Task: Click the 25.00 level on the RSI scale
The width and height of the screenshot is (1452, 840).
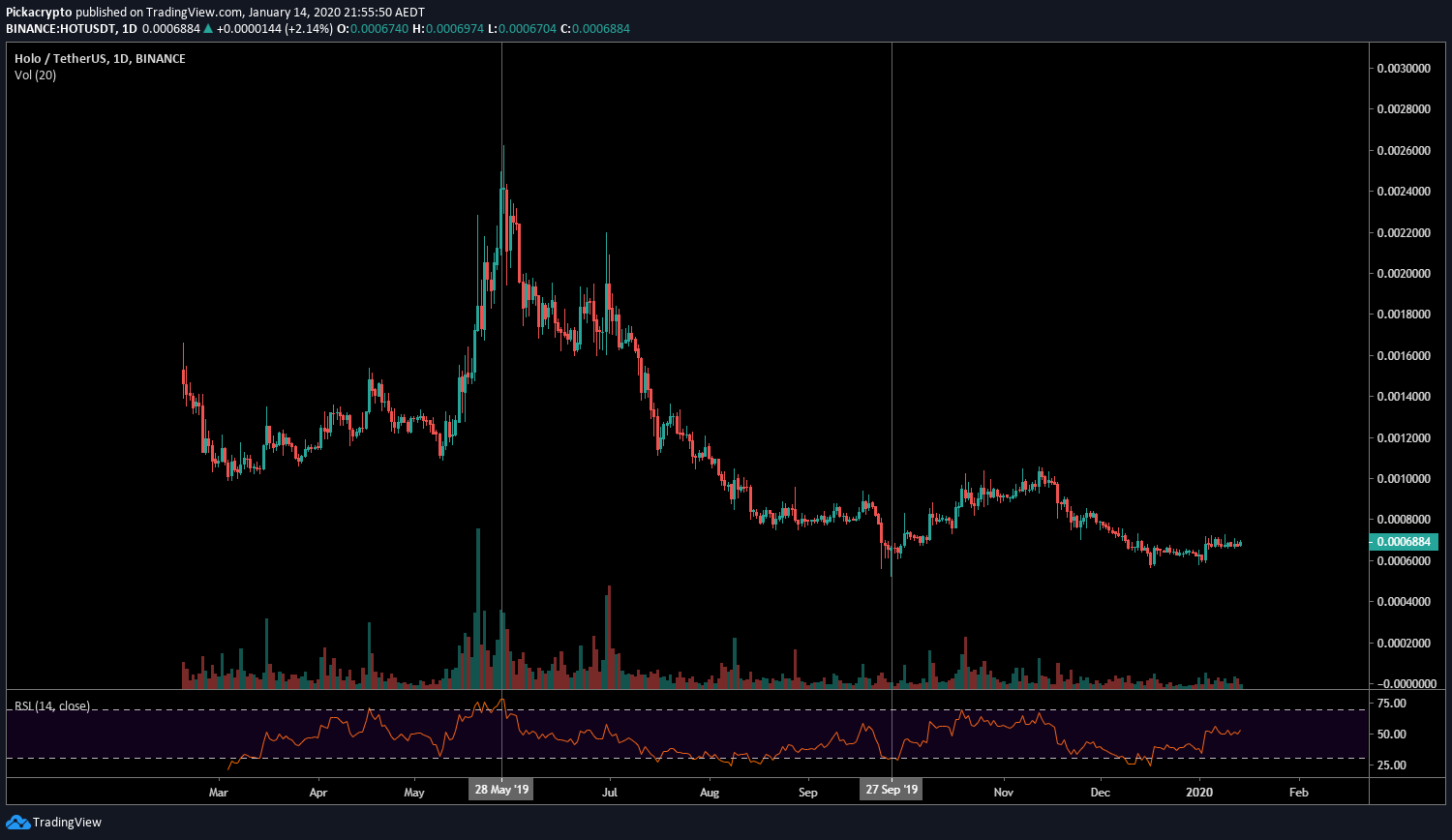Action: coord(1391,765)
